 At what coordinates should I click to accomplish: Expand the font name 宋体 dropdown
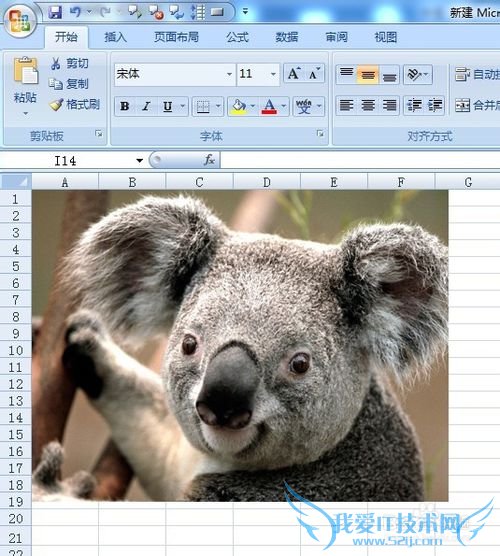click(229, 74)
